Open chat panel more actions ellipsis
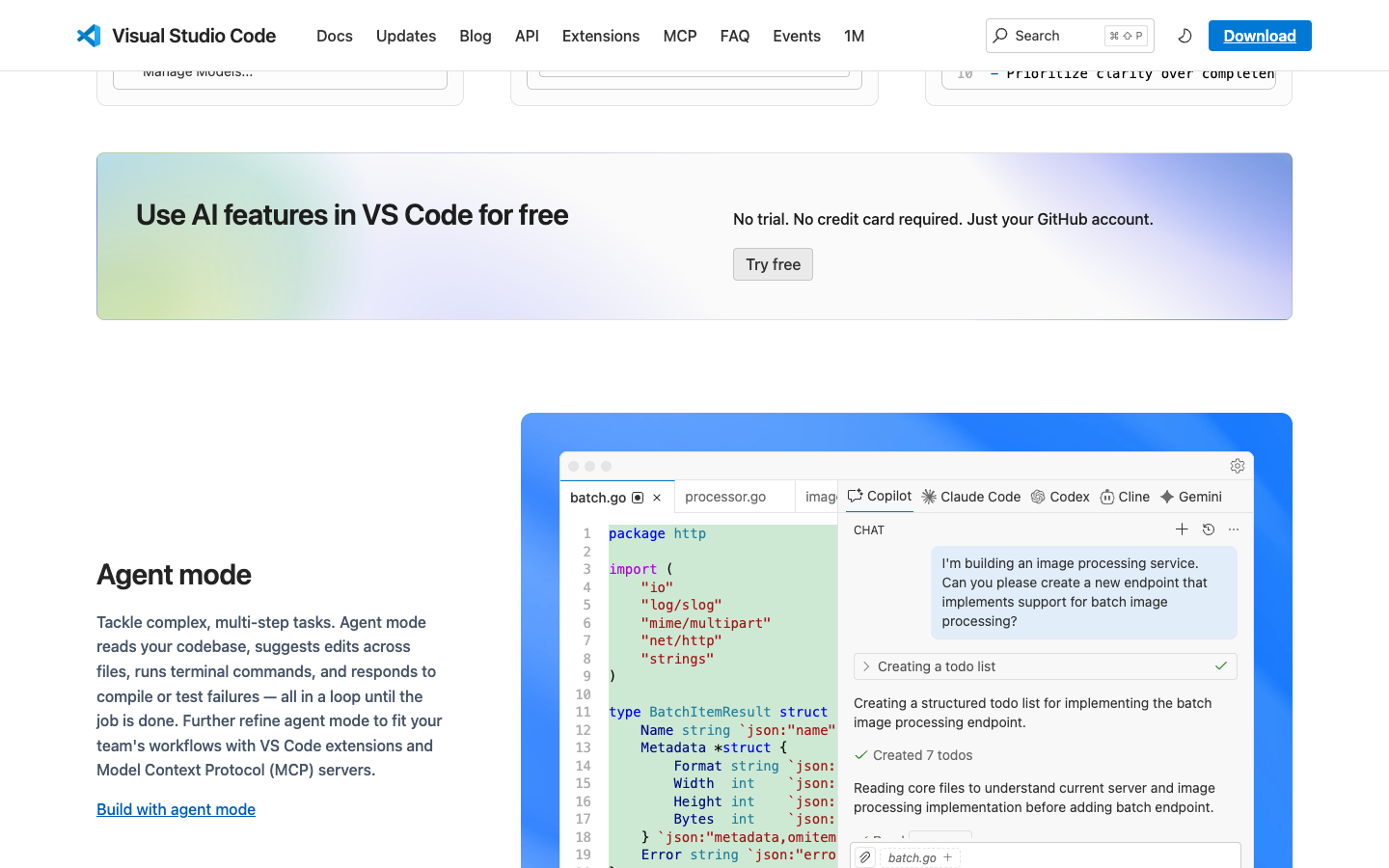This screenshot has height=868, width=1389. coord(1234,529)
